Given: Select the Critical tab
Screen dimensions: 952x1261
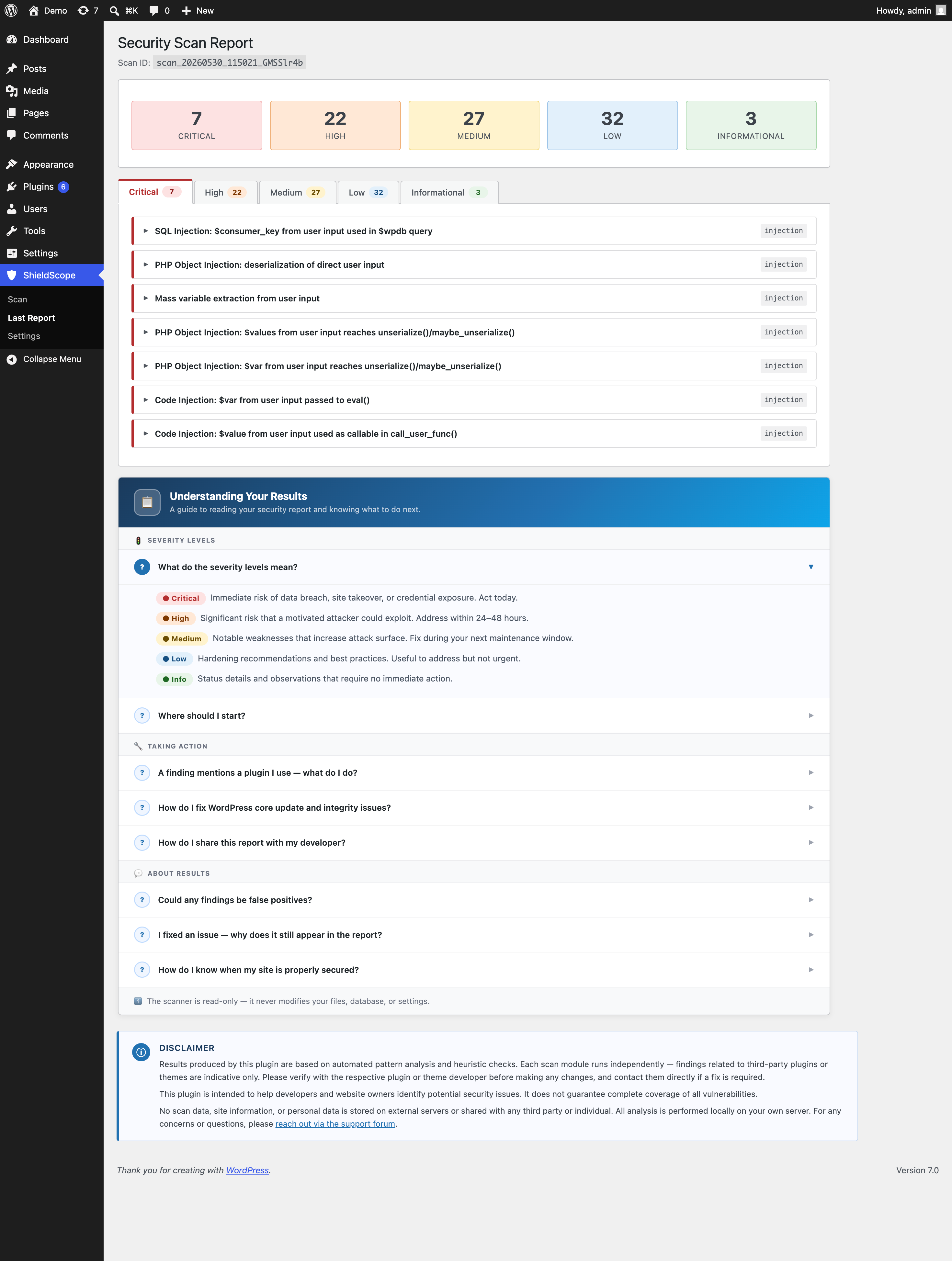Looking at the screenshot, I should point(154,192).
